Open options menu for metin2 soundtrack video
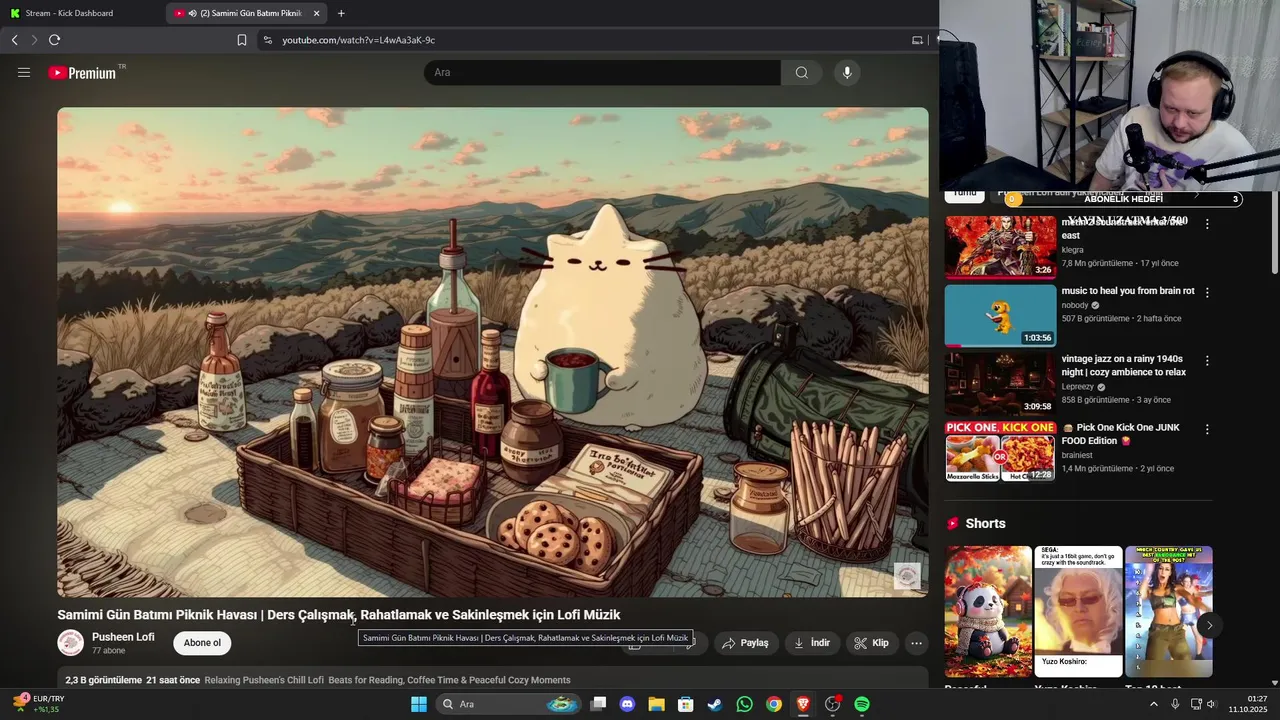The height and width of the screenshot is (720, 1280). pyautogui.click(x=1207, y=224)
